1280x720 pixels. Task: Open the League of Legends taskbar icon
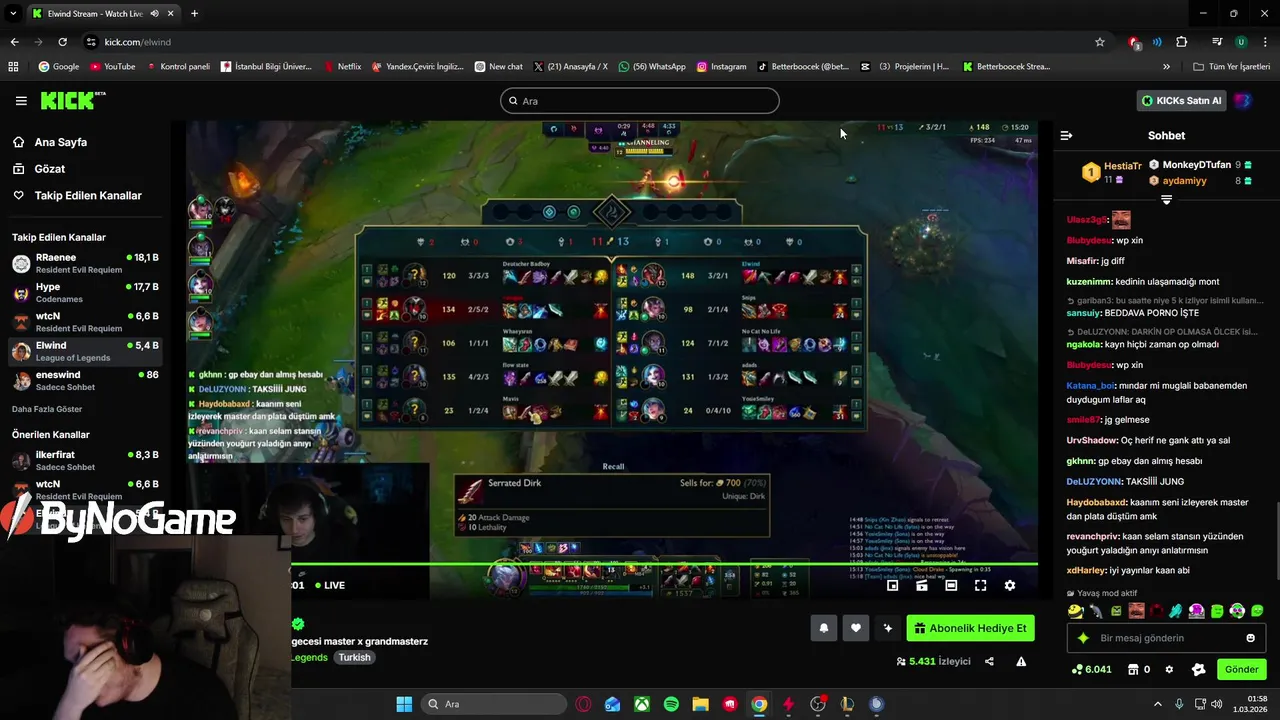847,704
